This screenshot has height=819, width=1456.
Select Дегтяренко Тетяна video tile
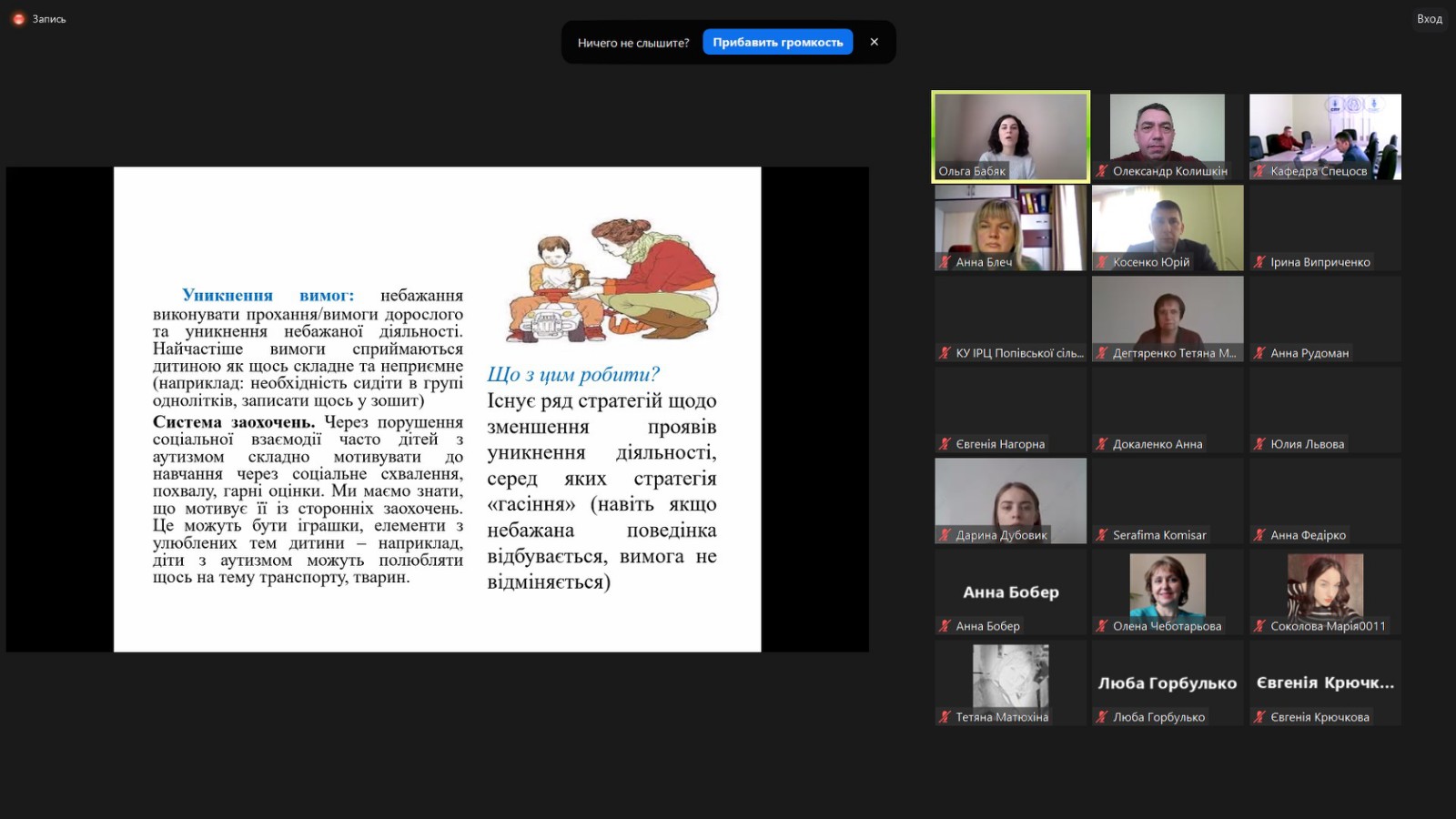[1168, 314]
